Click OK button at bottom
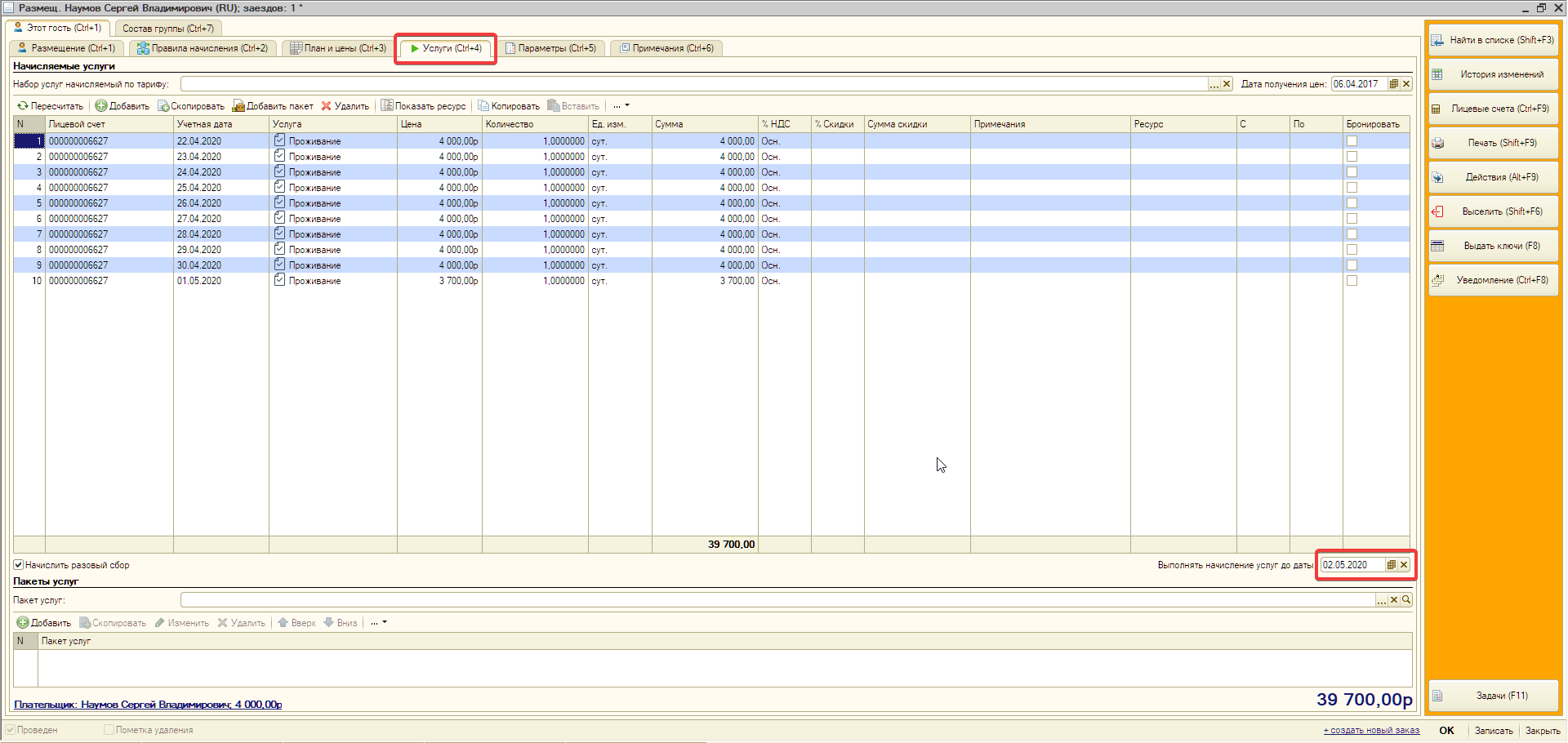This screenshot has height=743, width=1568. click(x=1446, y=731)
